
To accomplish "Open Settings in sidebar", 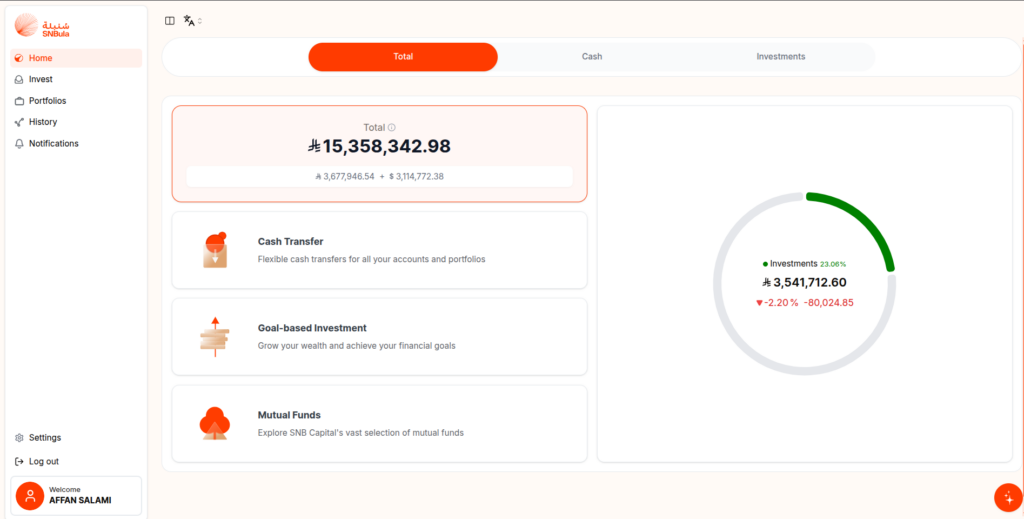I will coord(76,437).
